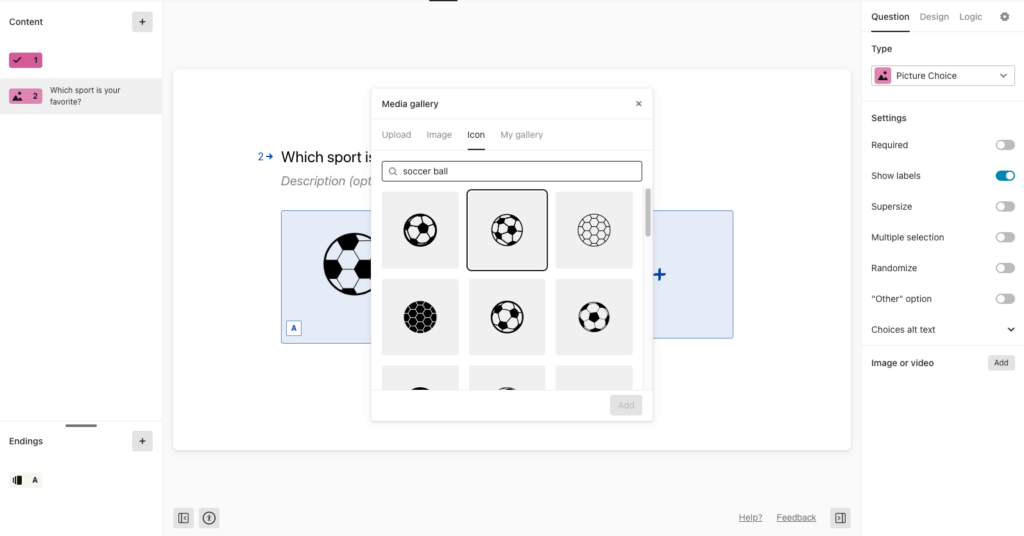Click Add next to Image or video
The height and width of the screenshot is (536, 1024).
coord(1001,362)
